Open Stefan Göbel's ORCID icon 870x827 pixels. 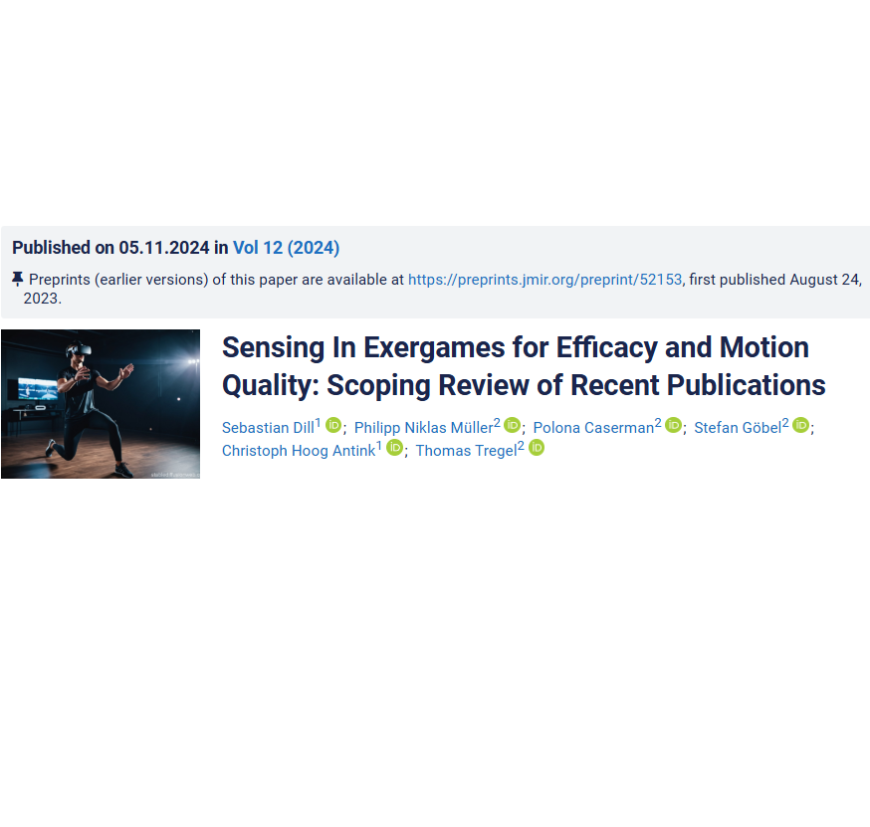801,425
